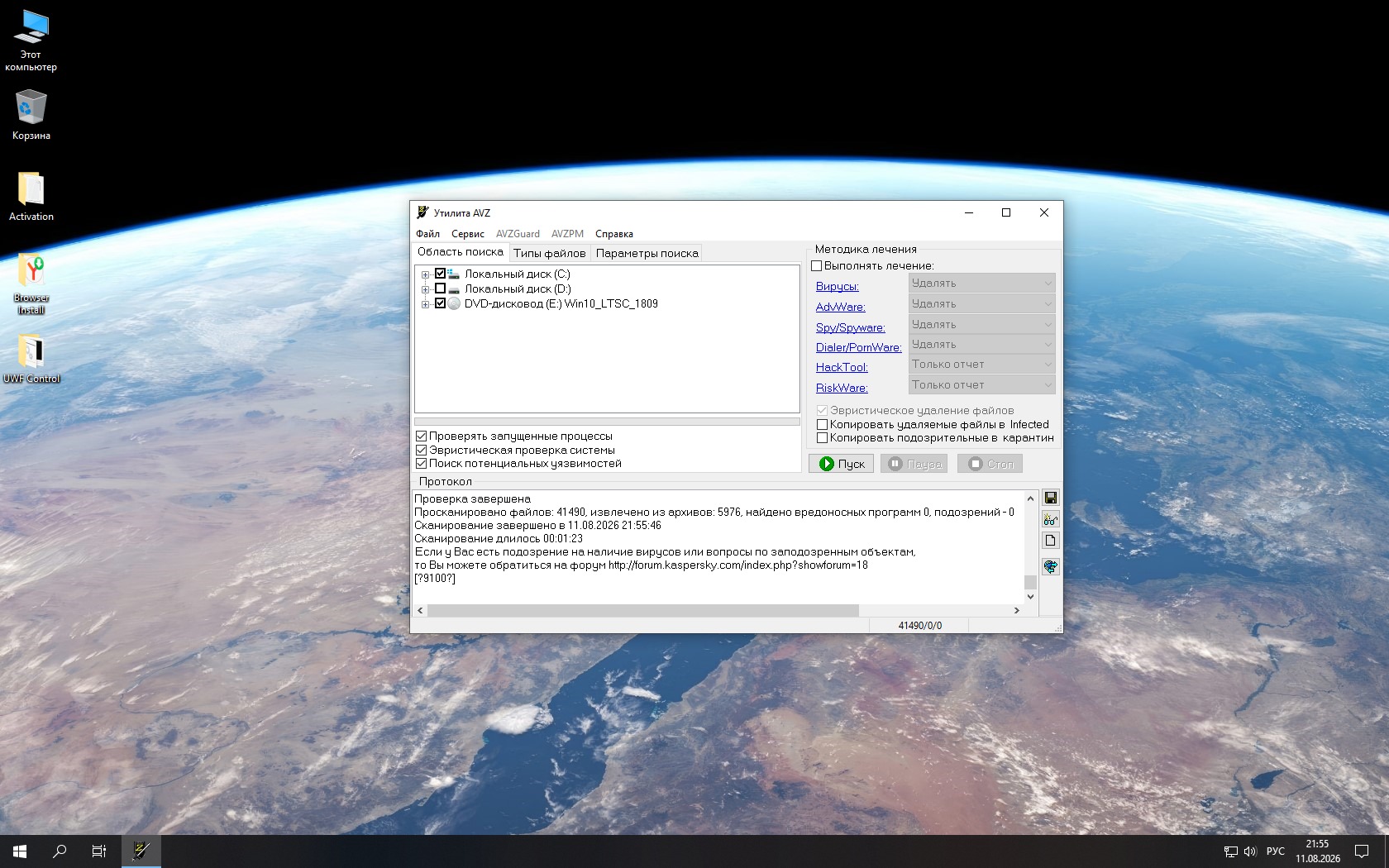Open the Справка menu
This screenshot has width=1389, height=868.
(x=614, y=234)
